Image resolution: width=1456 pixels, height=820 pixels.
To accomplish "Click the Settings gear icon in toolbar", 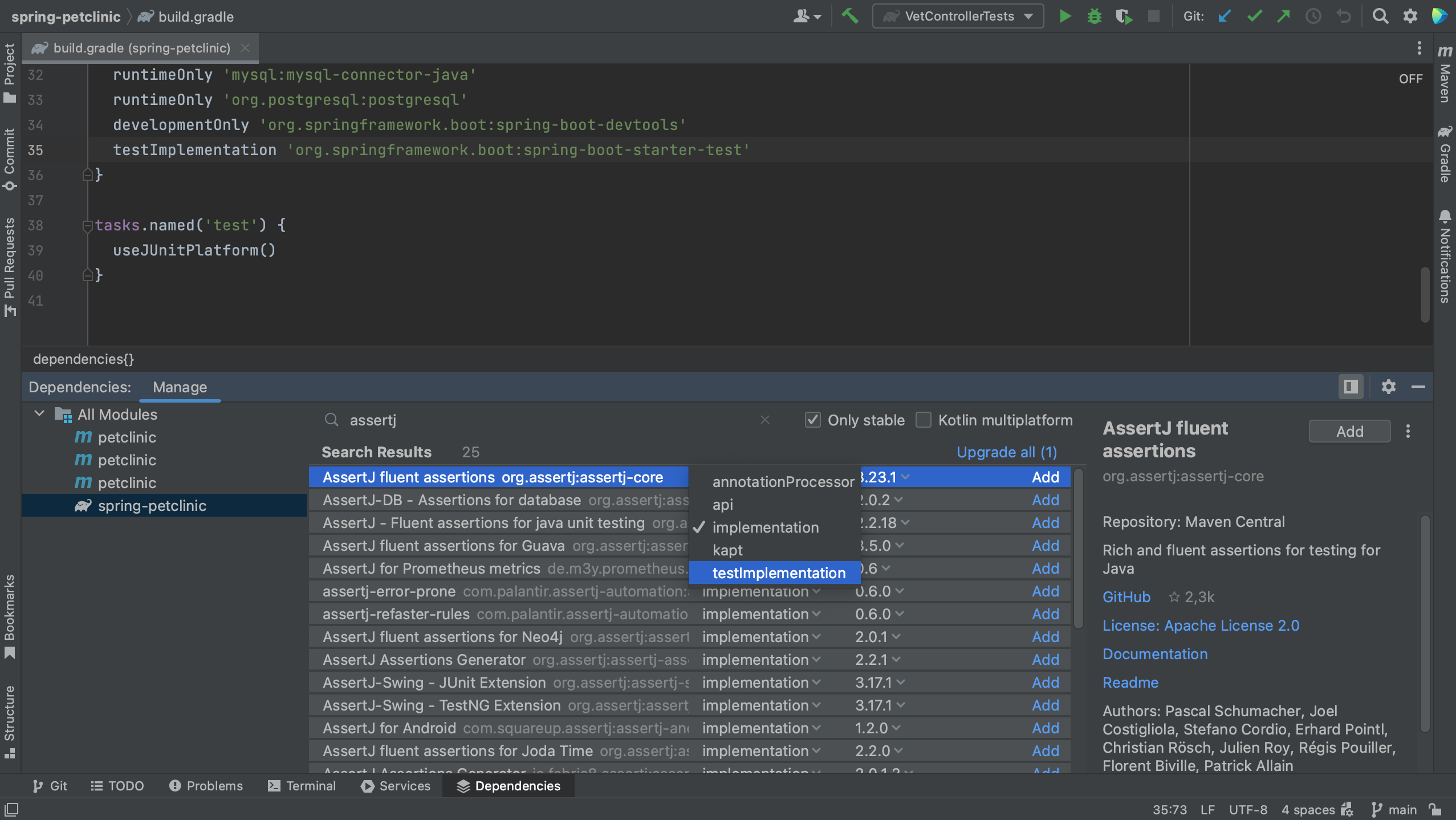I will click(1410, 16).
